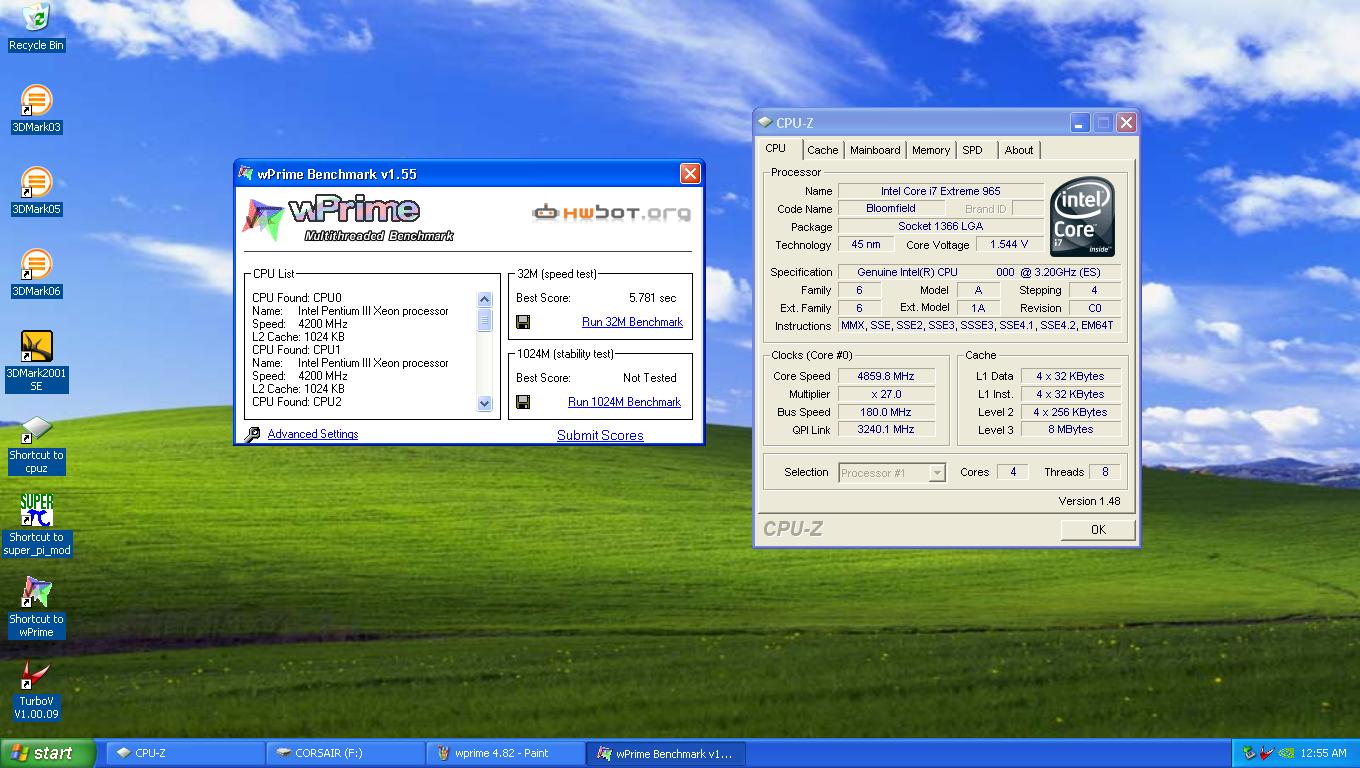
Task: Close the wPrime Benchmark window
Action: [x=690, y=174]
